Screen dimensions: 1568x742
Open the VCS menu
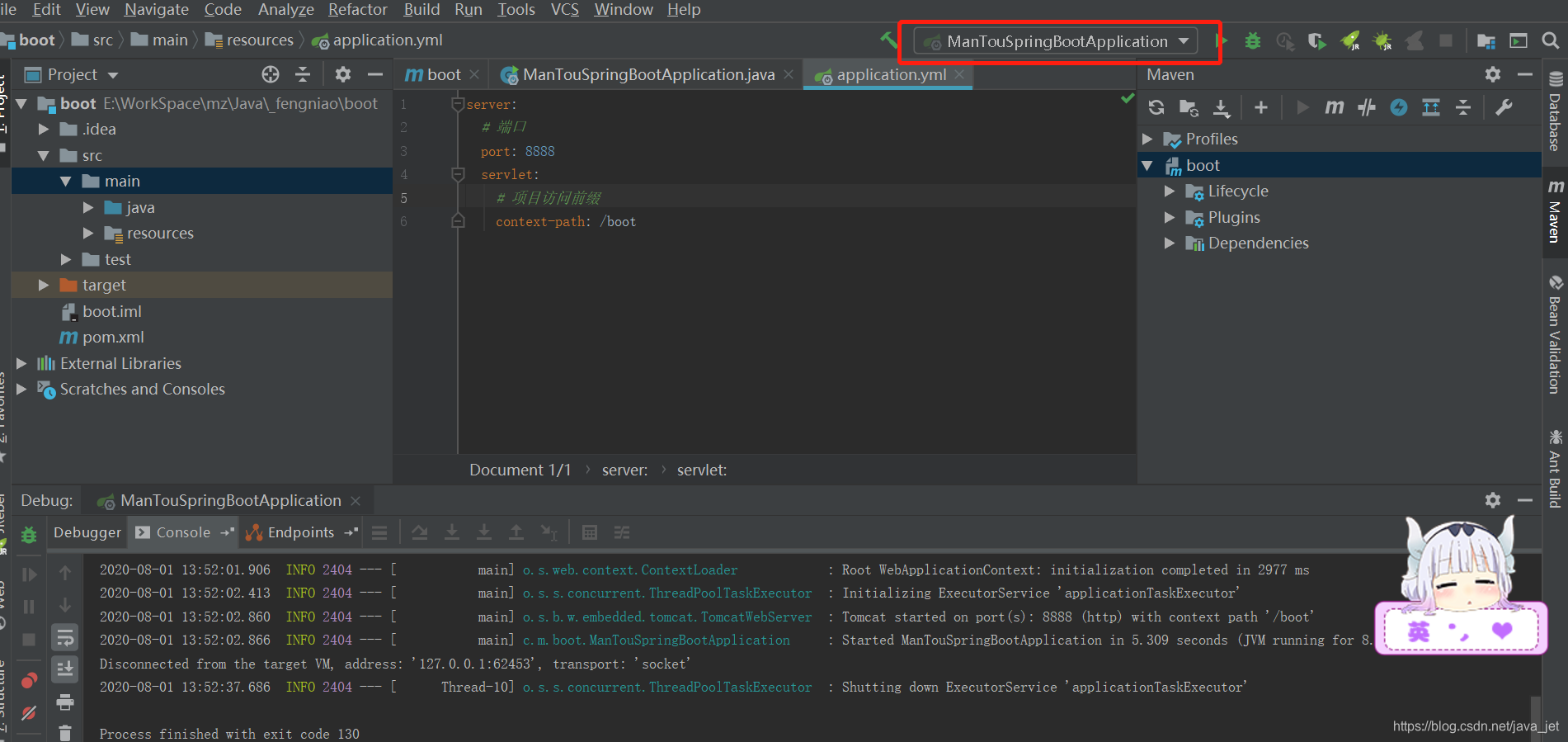[x=564, y=9]
